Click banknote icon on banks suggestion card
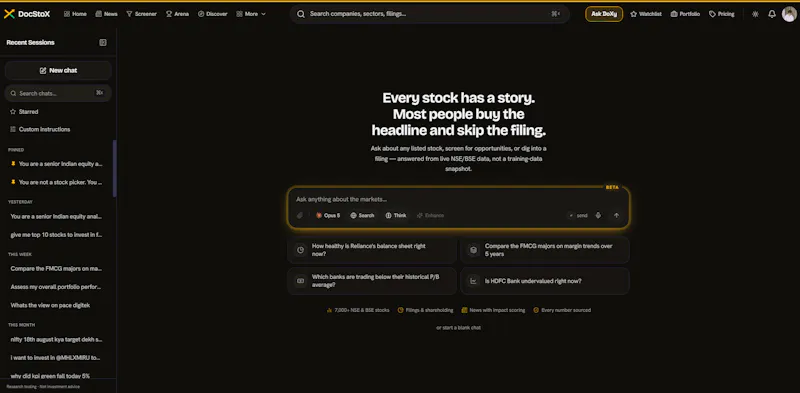Image resolution: width=800 pixels, height=393 pixels. click(301, 281)
